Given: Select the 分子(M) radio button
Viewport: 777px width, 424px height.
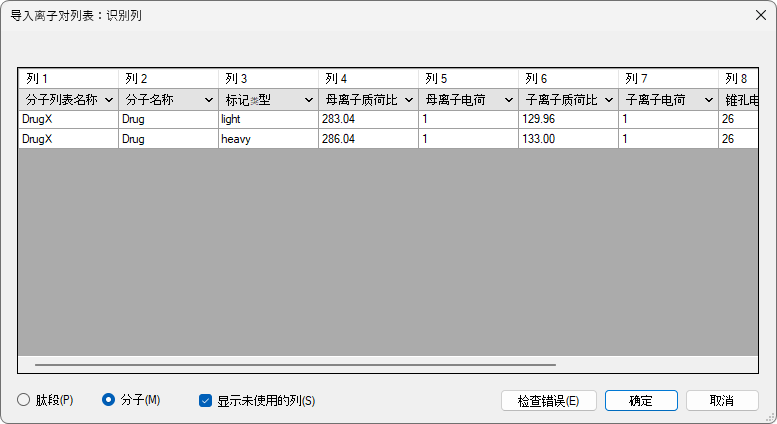Looking at the screenshot, I should point(109,400).
